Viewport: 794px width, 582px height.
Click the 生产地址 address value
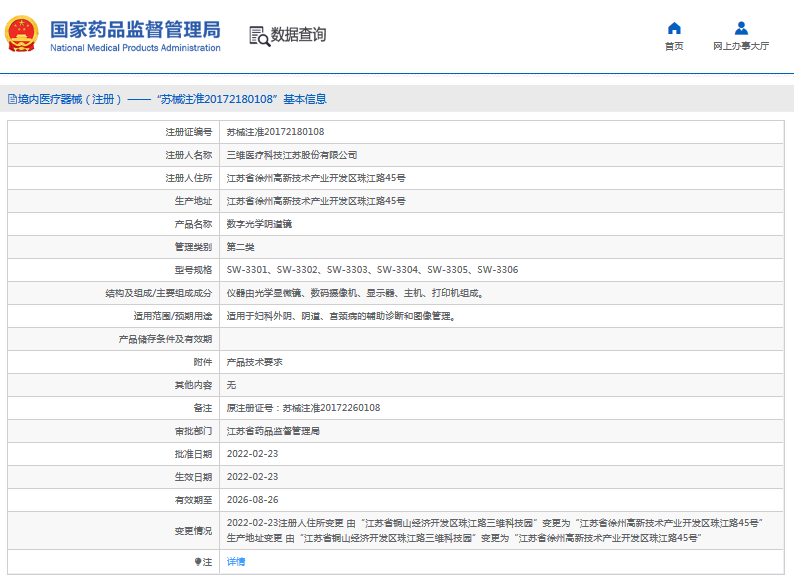coord(316,201)
